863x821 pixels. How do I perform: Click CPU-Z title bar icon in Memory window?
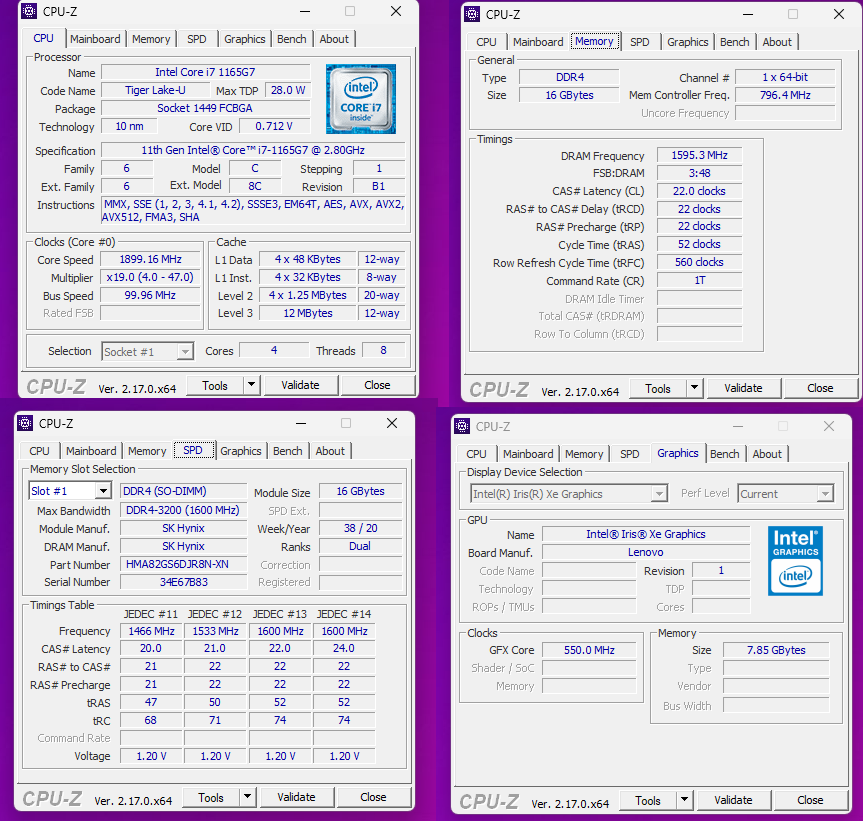472,14
